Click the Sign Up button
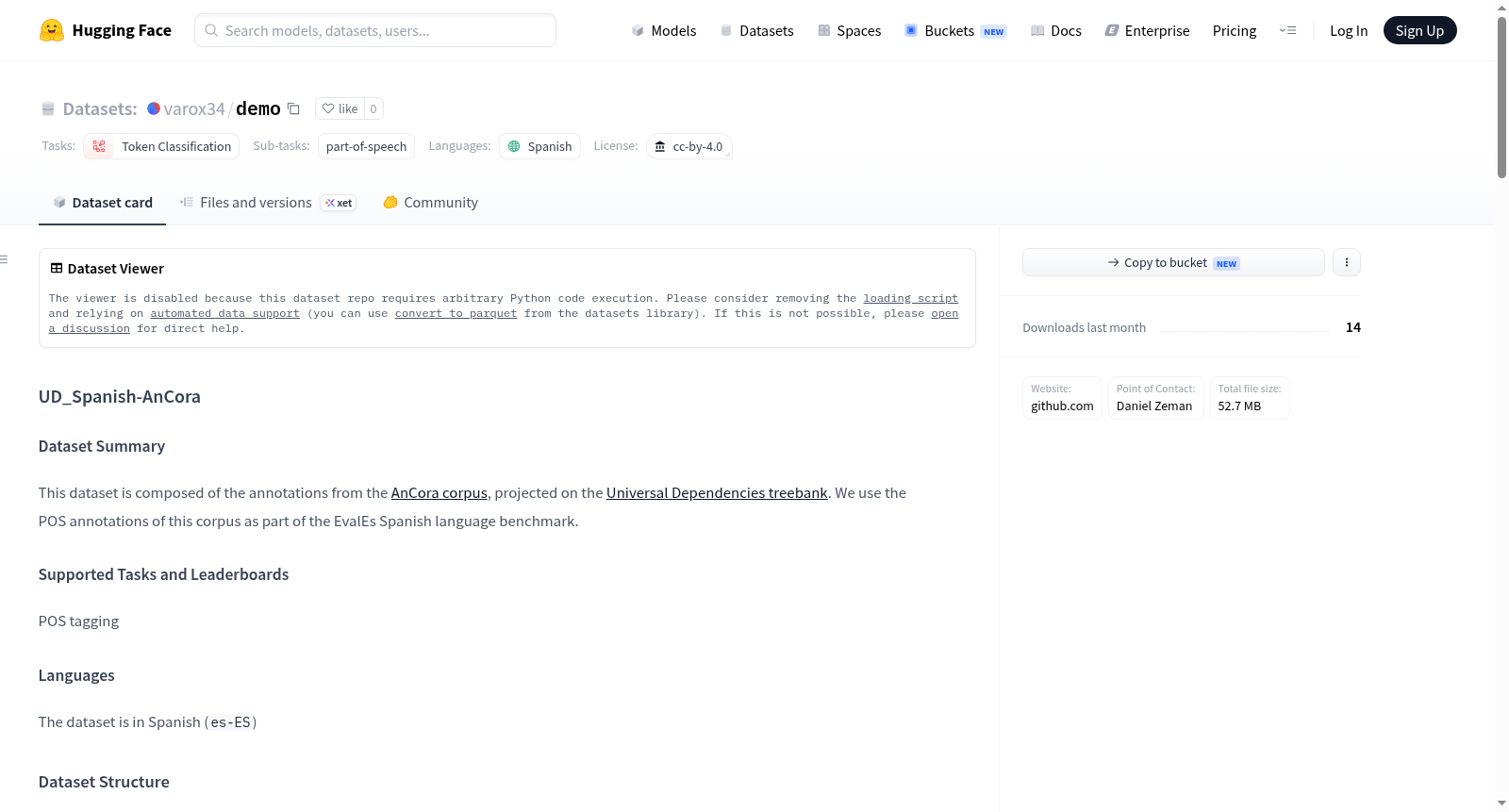This screenshot has height=812, width=1509. pyautogui.click(x=1419, y=30)
